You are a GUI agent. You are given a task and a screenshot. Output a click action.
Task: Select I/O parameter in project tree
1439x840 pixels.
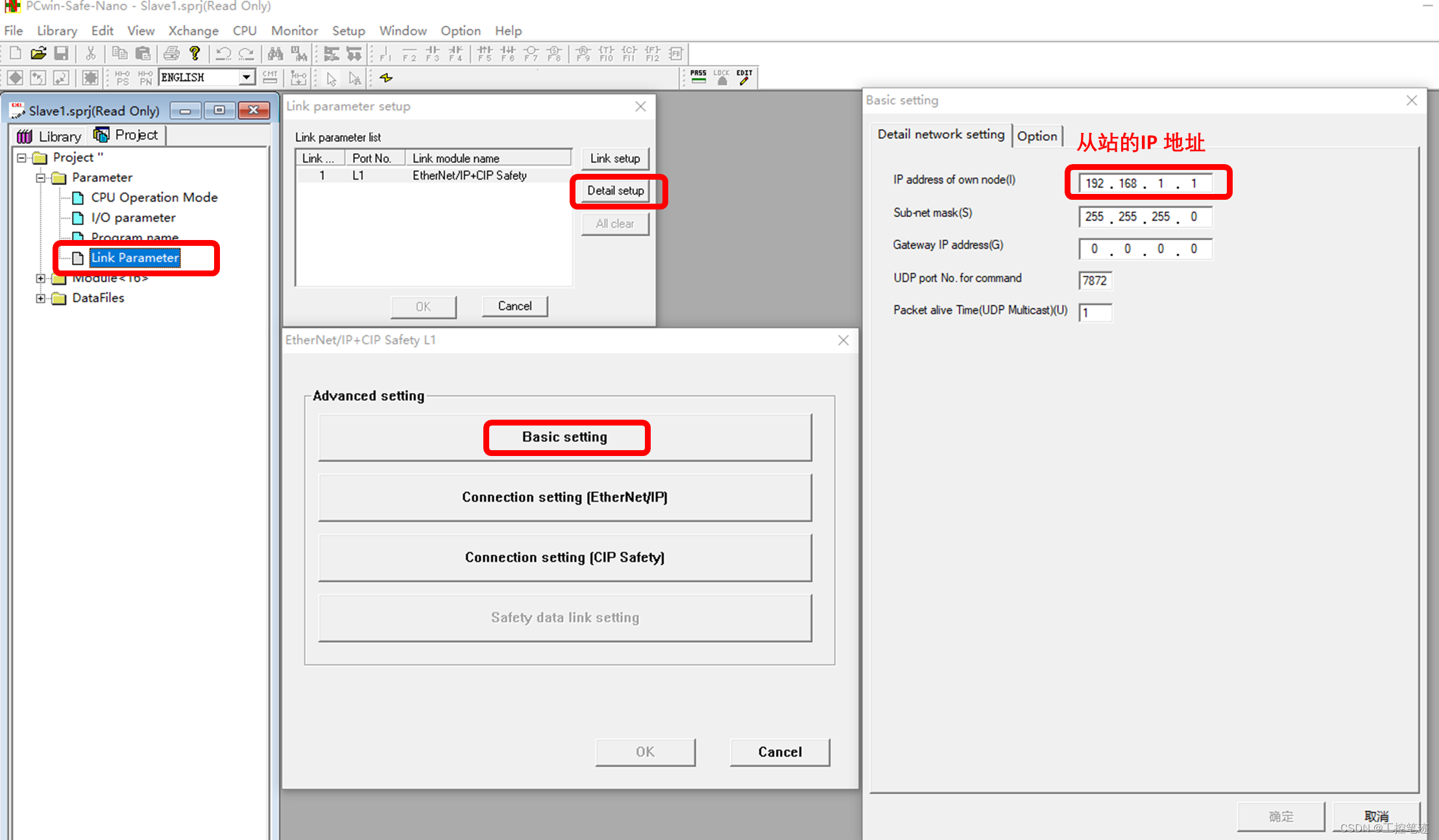(x=133, y=218)
